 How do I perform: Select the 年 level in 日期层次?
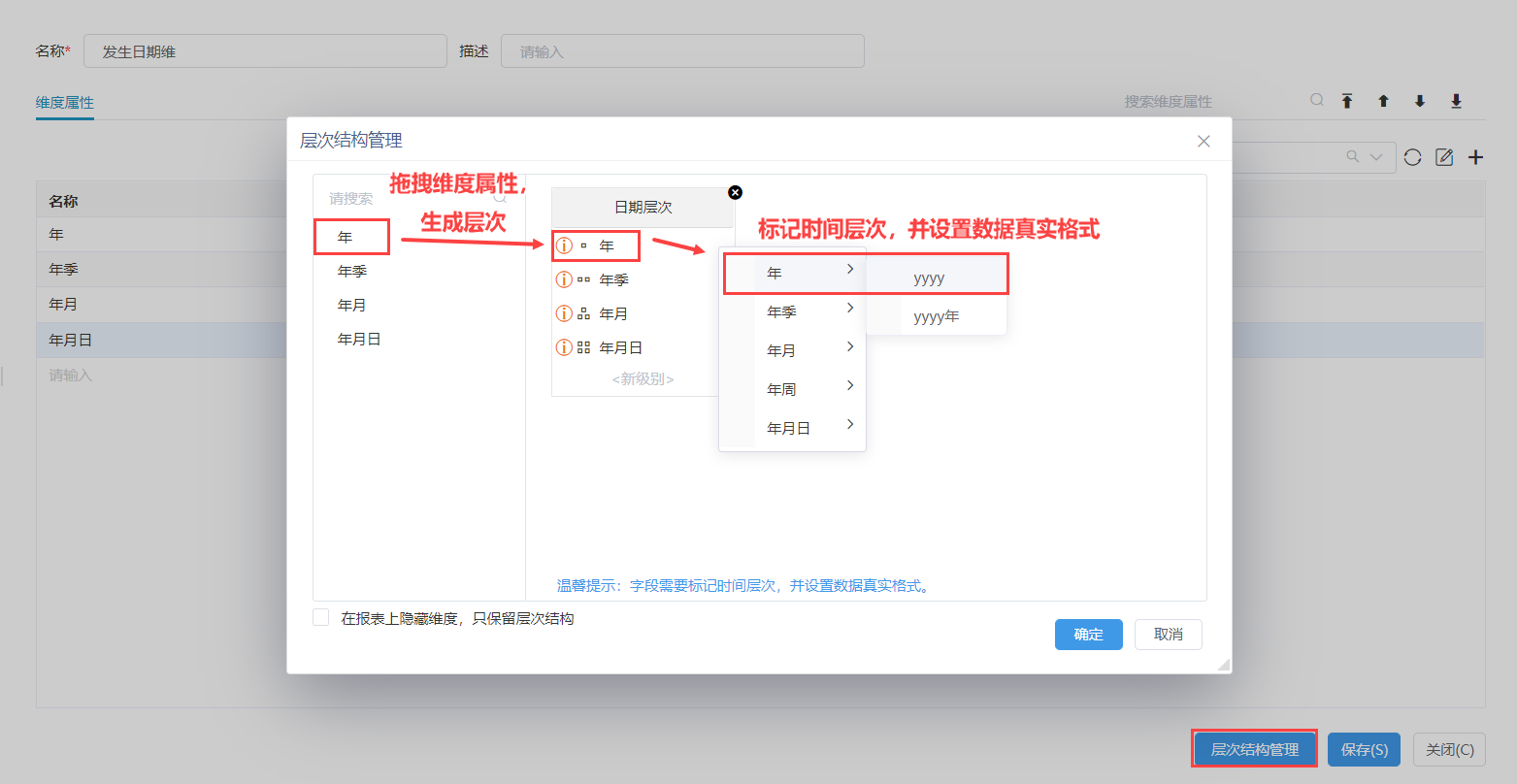click(607, 246)
